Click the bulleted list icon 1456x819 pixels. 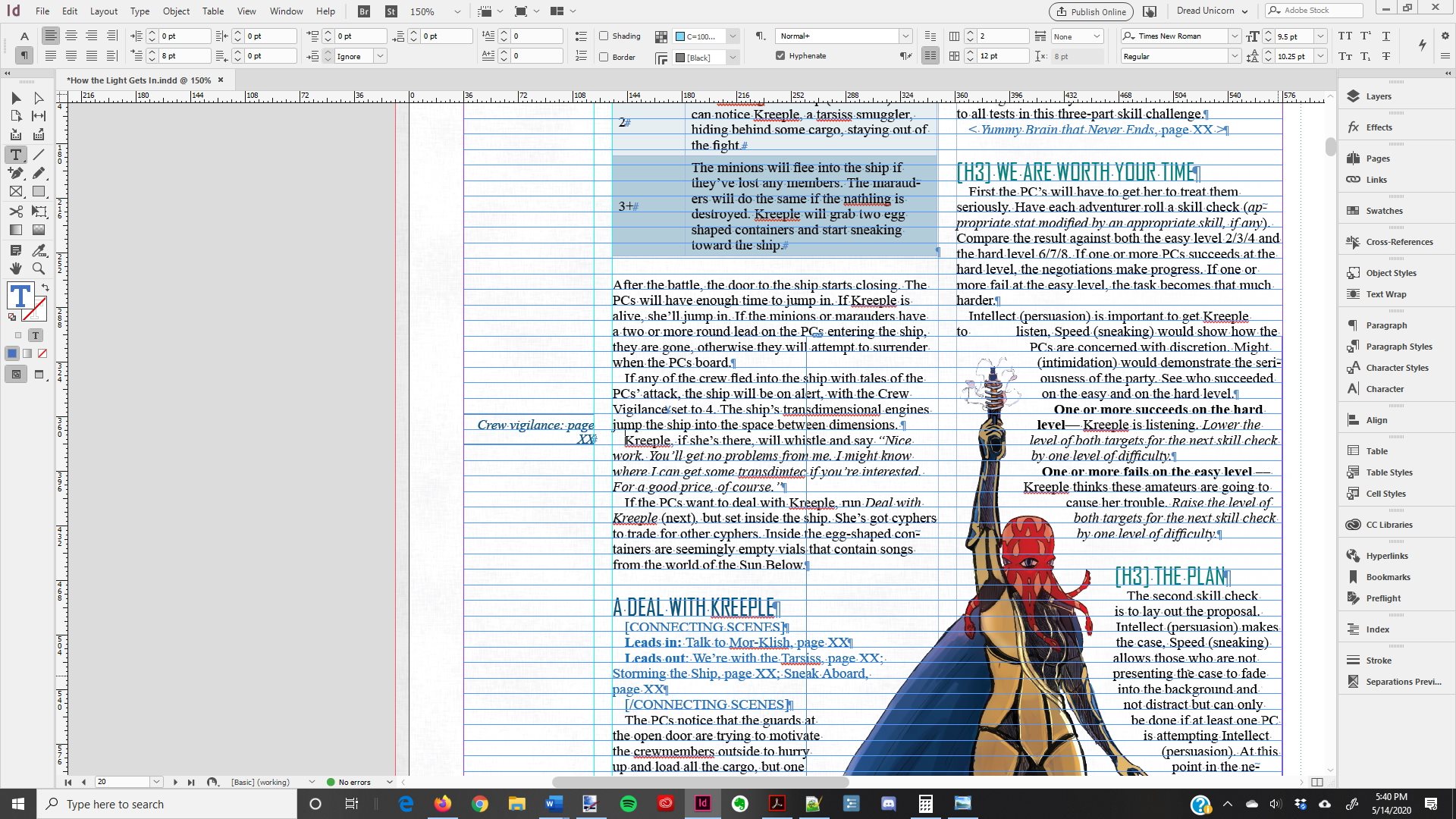pyautogui.click(x=581, y=36)
